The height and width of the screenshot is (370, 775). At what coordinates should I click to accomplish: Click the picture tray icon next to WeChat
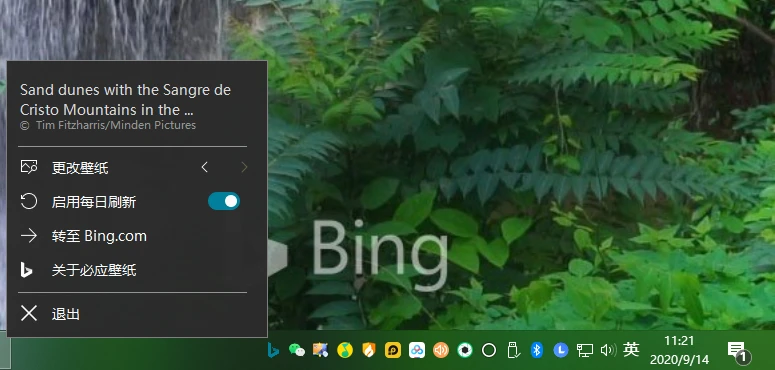coord(320,350)
